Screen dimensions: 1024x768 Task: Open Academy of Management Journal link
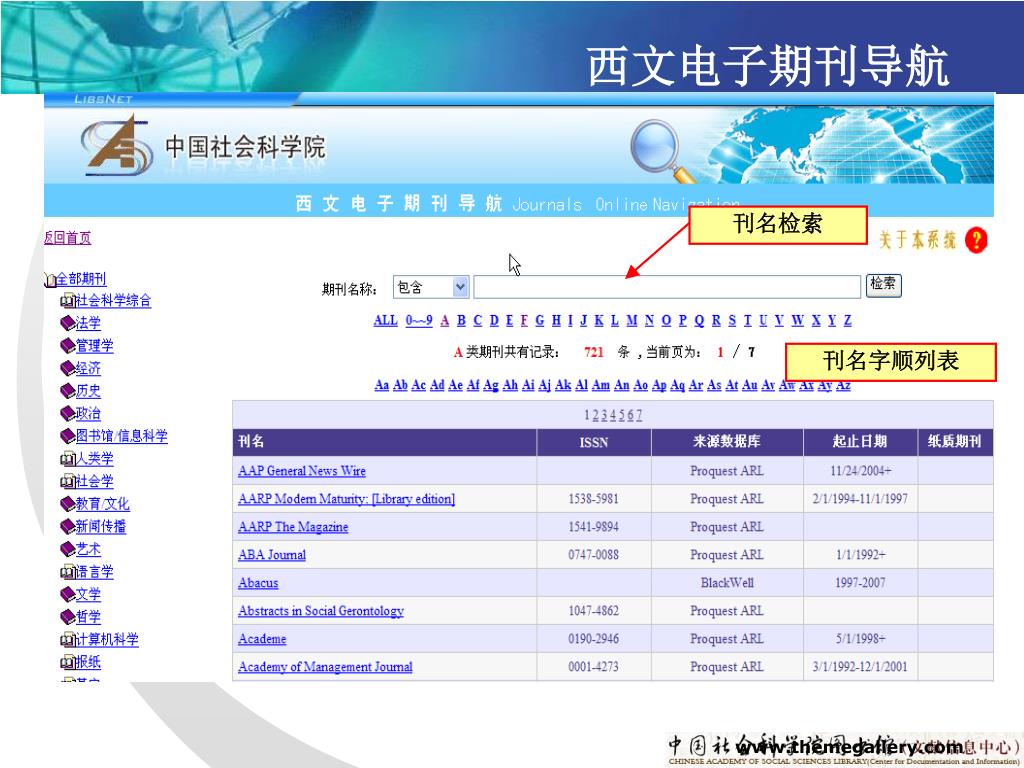pos(325,667)
